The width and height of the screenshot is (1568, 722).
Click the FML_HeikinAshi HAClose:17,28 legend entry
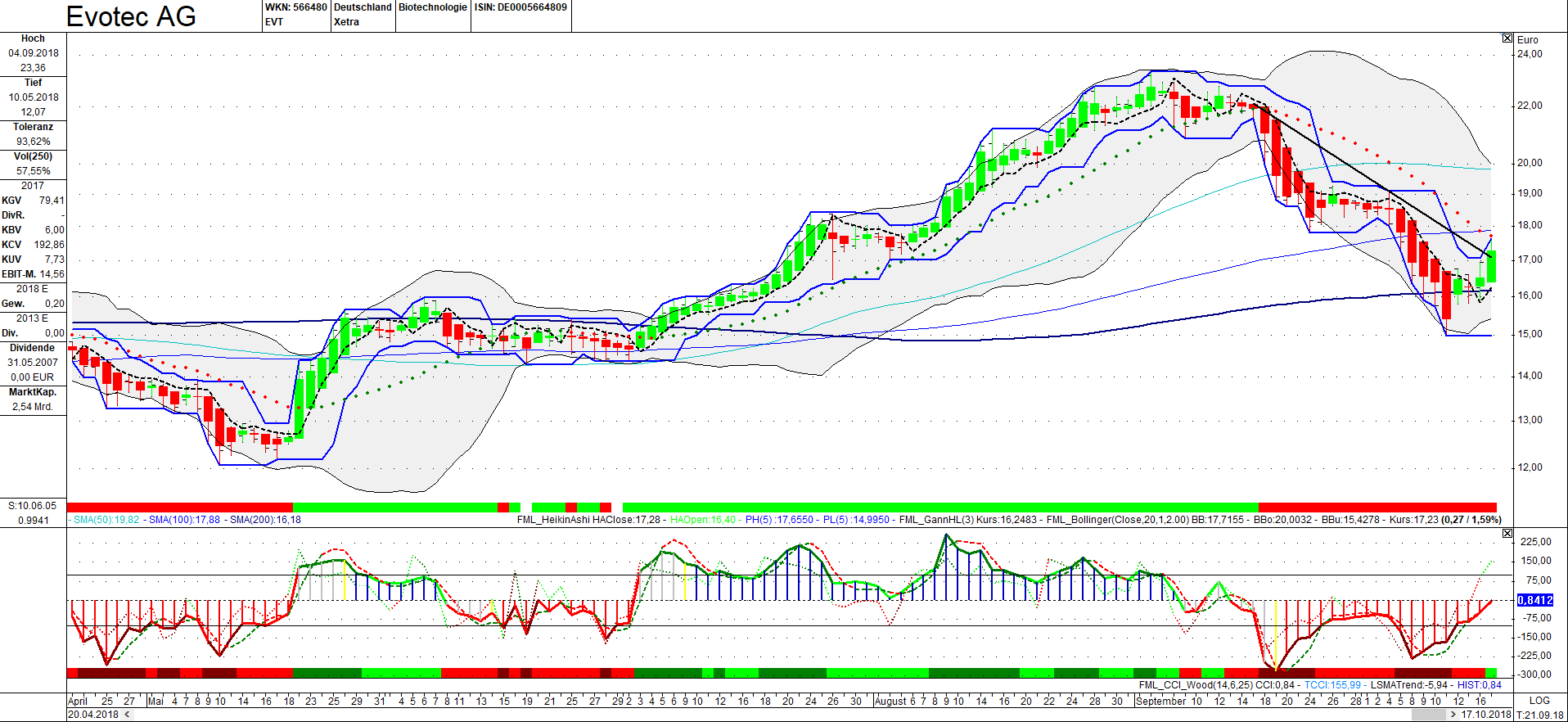(588, 520)
